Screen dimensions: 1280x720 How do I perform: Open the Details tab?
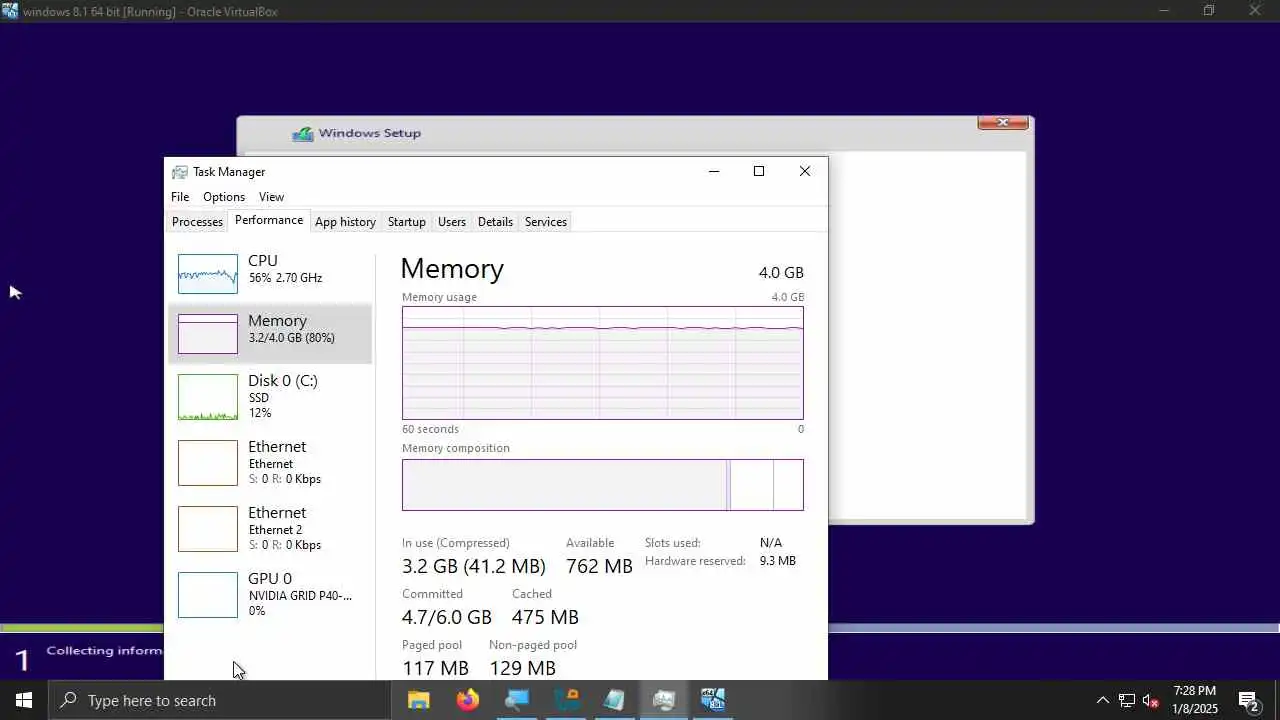point(495,222)
